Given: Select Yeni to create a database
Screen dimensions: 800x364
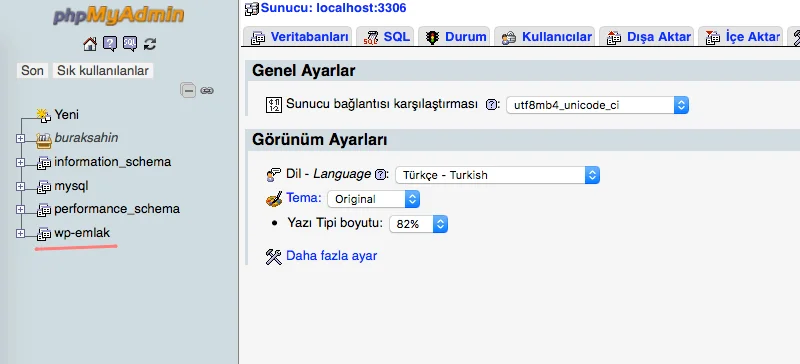Looking at the screenshot, I should pyautogui.click(x=66, y=115).
